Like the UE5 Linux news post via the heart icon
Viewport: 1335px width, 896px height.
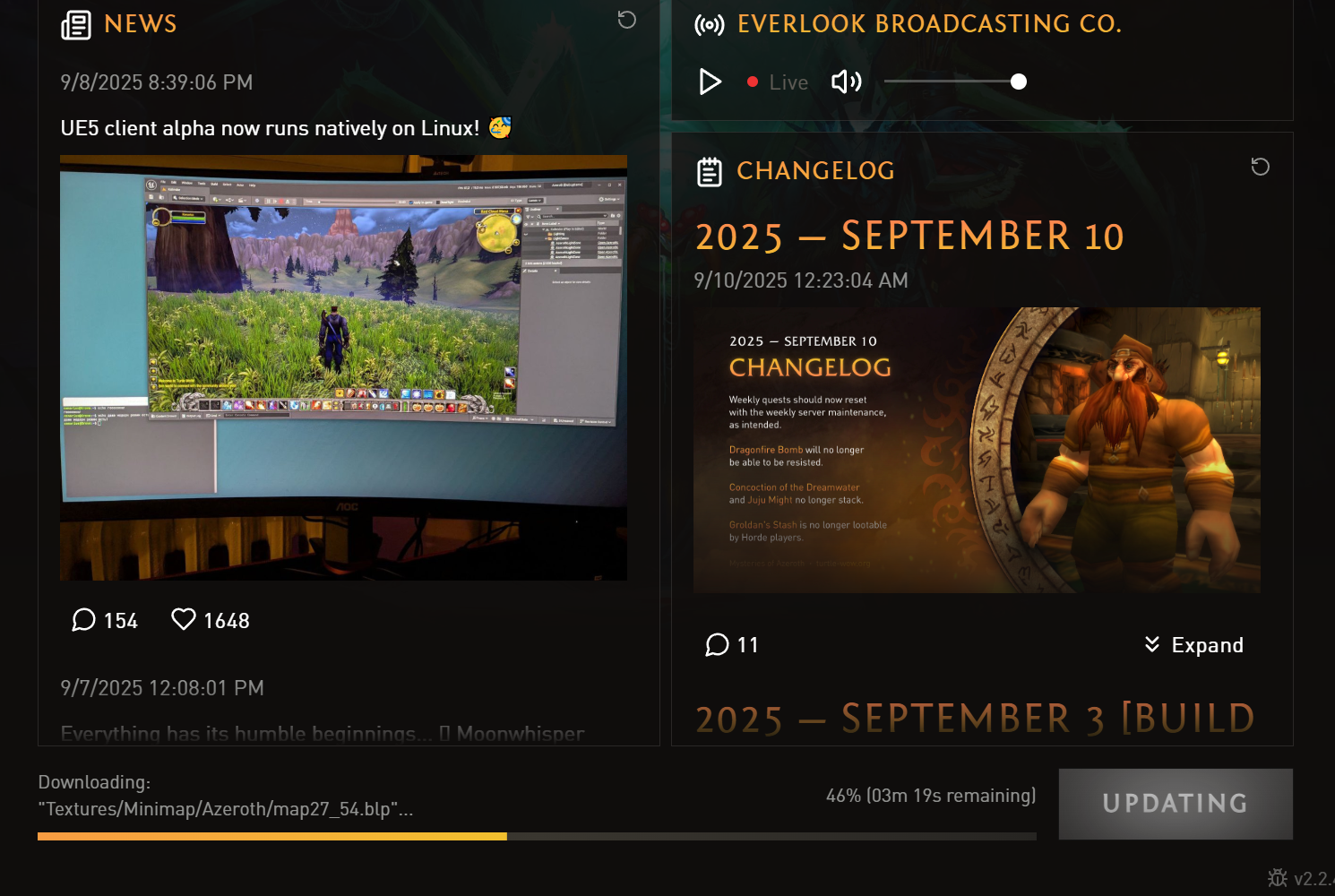[211, 621]
